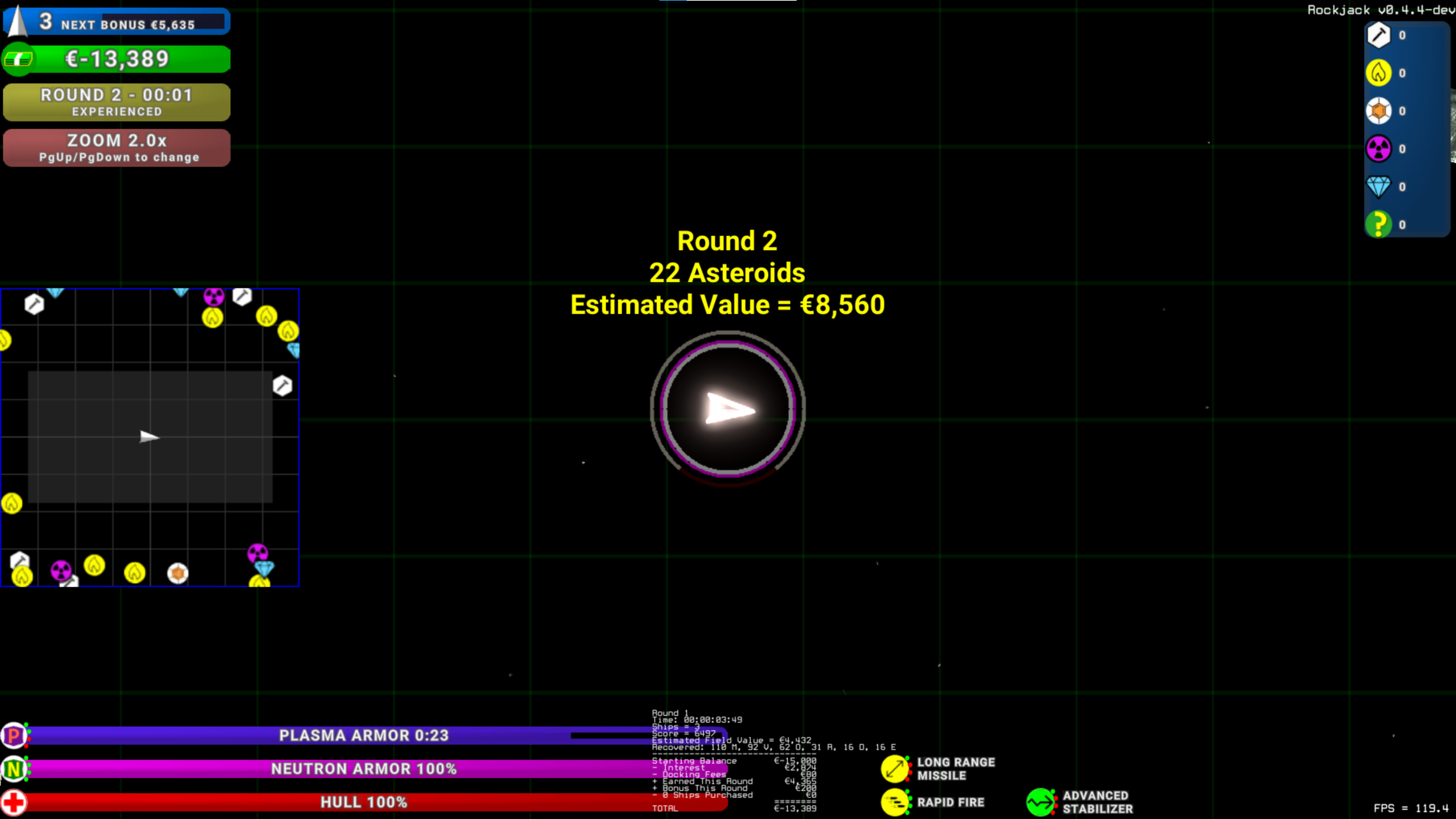Click the red cross icon beside Hull
The image size is (1456, 819).
[14, 802]
